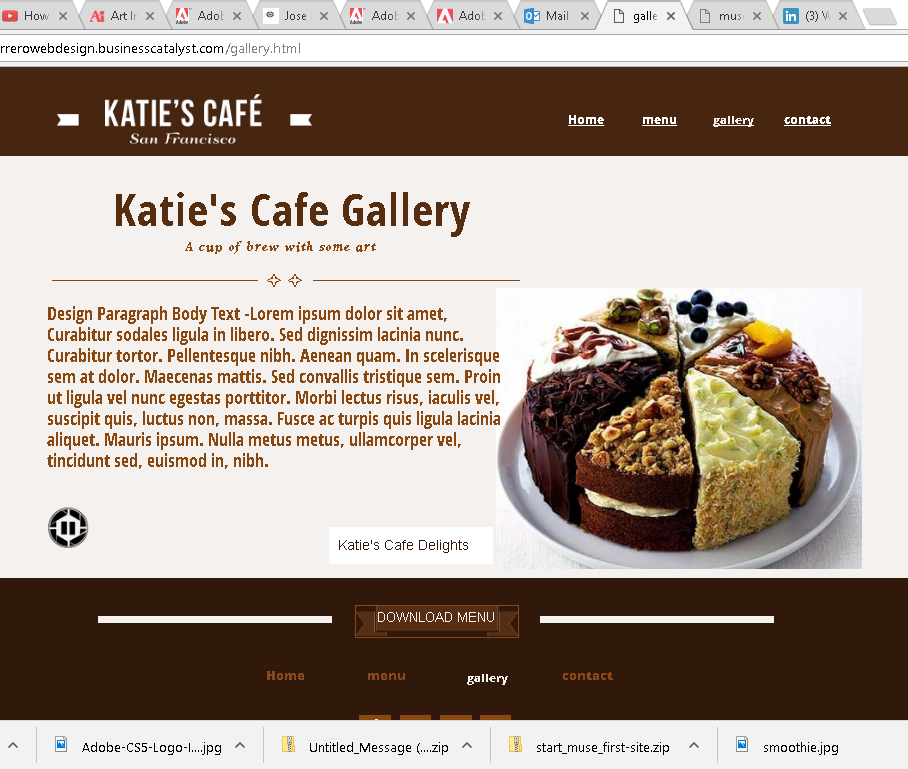Open the start_muse_first-site.zip download
This screenshot has height=769, width=908.
coord(602,747)
